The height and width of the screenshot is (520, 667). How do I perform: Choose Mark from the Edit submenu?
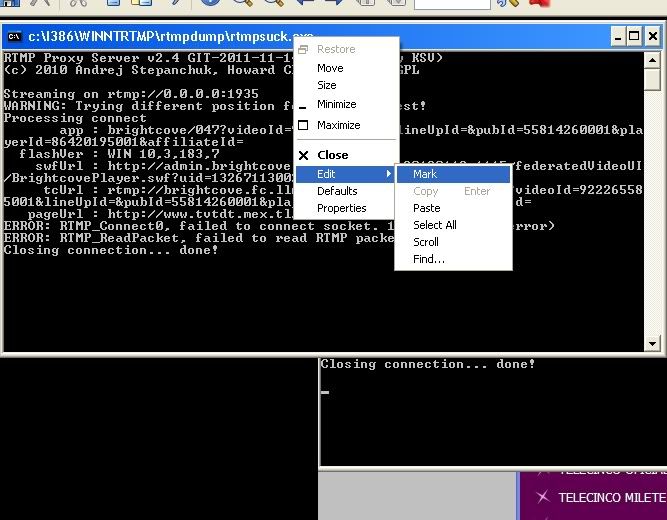coord(425,174)
